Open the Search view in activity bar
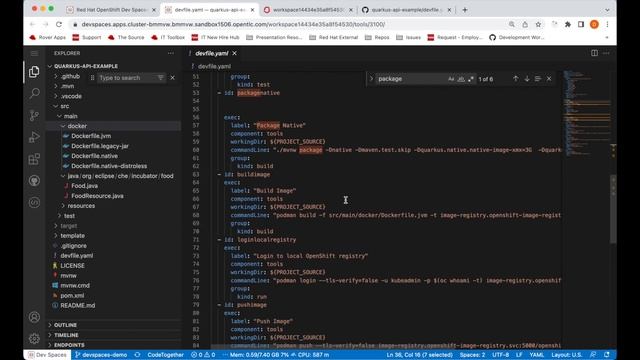 pos(34,93)
